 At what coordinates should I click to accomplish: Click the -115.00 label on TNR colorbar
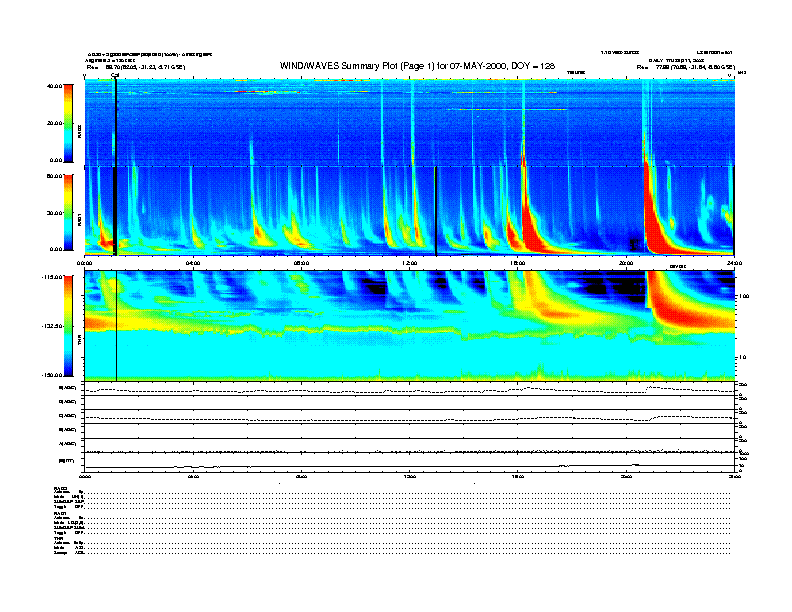(52, 277)
